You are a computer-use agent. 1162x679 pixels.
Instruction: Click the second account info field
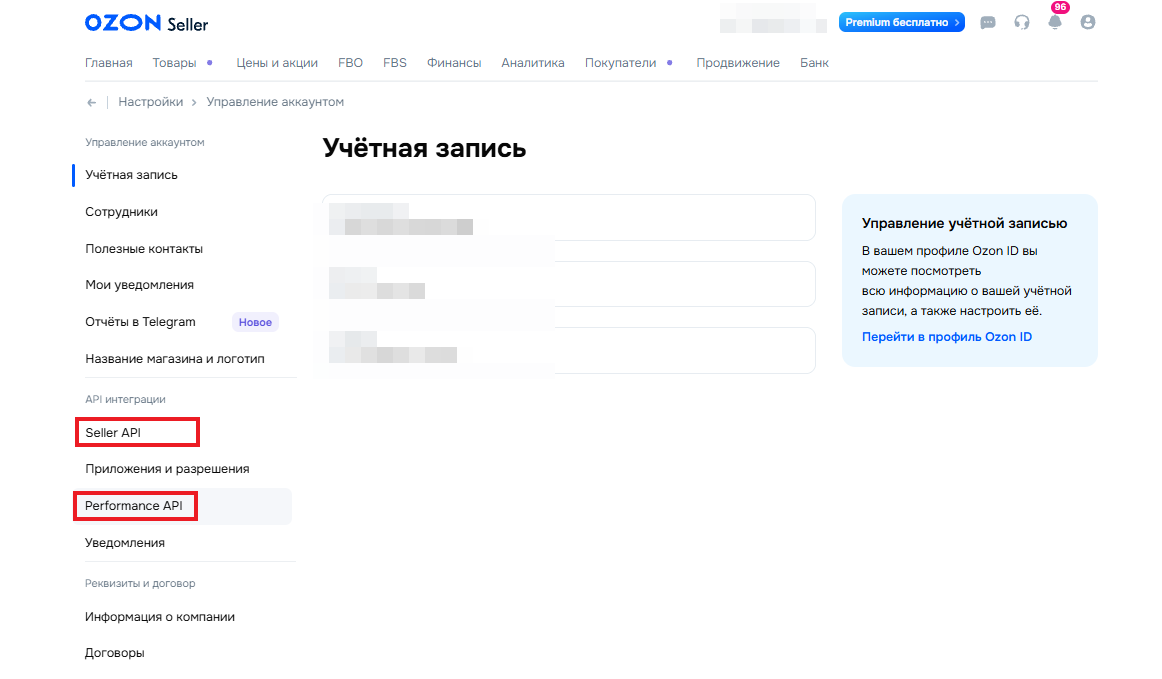[x=568, y=284]
